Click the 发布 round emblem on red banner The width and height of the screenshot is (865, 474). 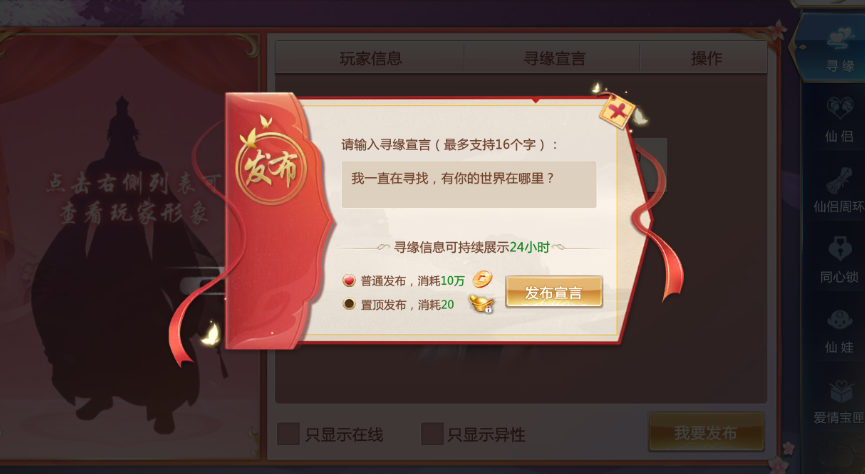[270, 167]
